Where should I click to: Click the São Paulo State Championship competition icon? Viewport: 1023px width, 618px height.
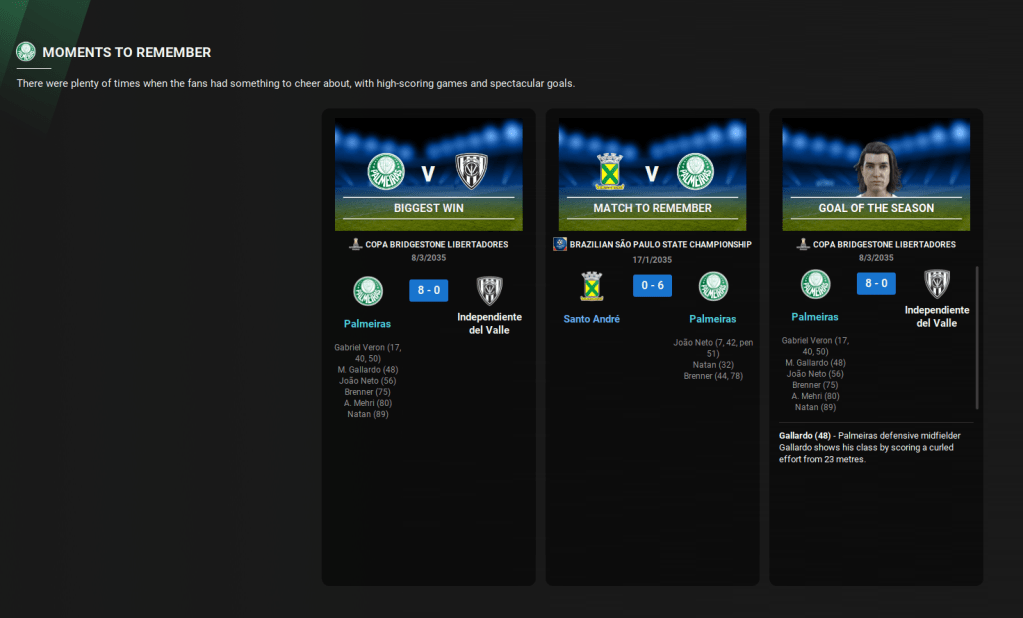[560, 244]
